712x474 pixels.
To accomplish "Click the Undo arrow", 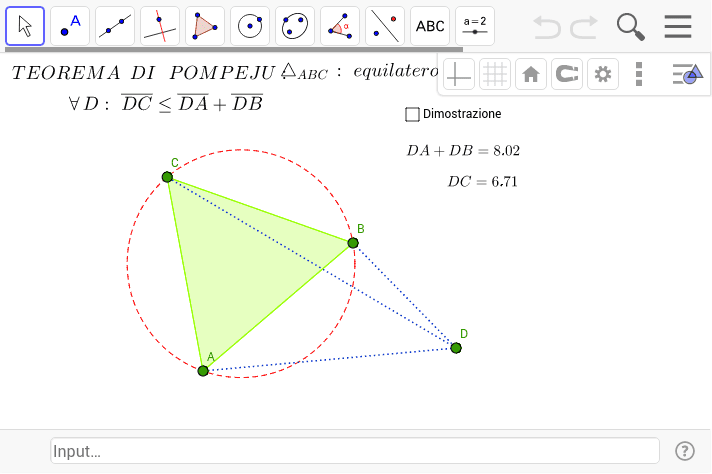I will pyautogui.click(x=547, y=27).
